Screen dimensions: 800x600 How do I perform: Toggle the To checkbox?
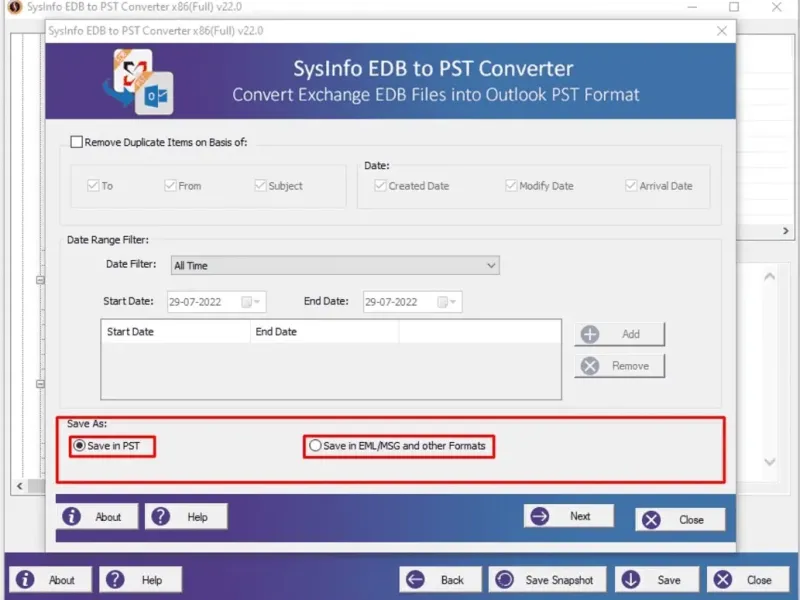click(93, 185)
